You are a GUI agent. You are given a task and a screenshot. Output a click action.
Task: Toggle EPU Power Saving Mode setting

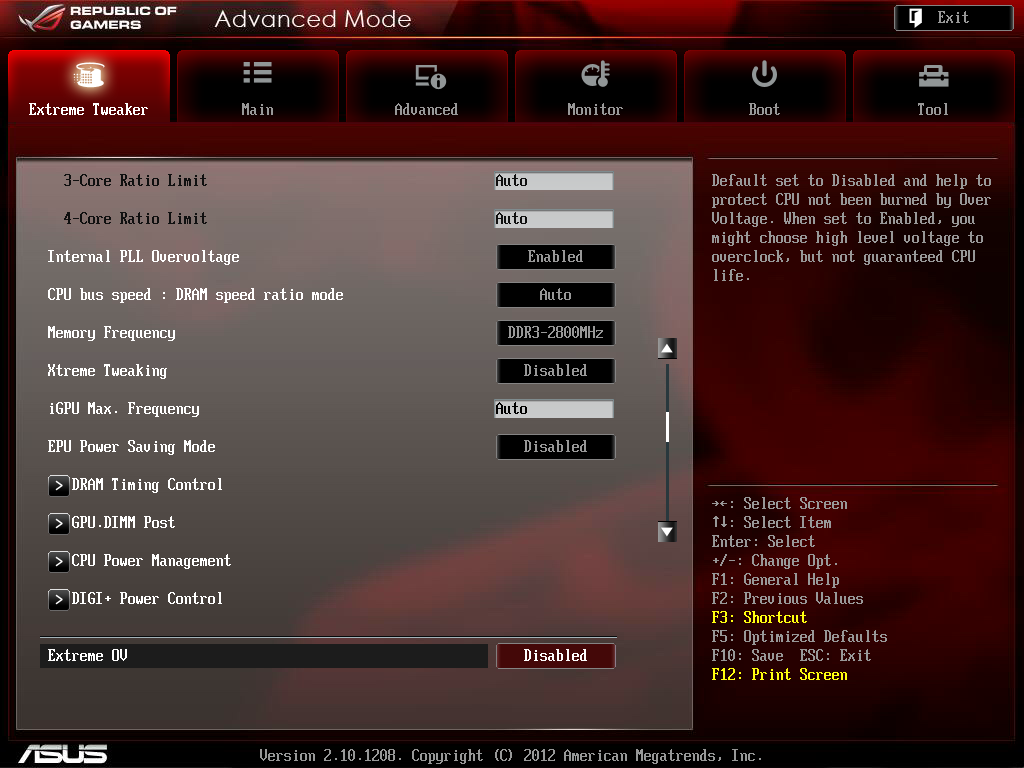pos(555,447)
